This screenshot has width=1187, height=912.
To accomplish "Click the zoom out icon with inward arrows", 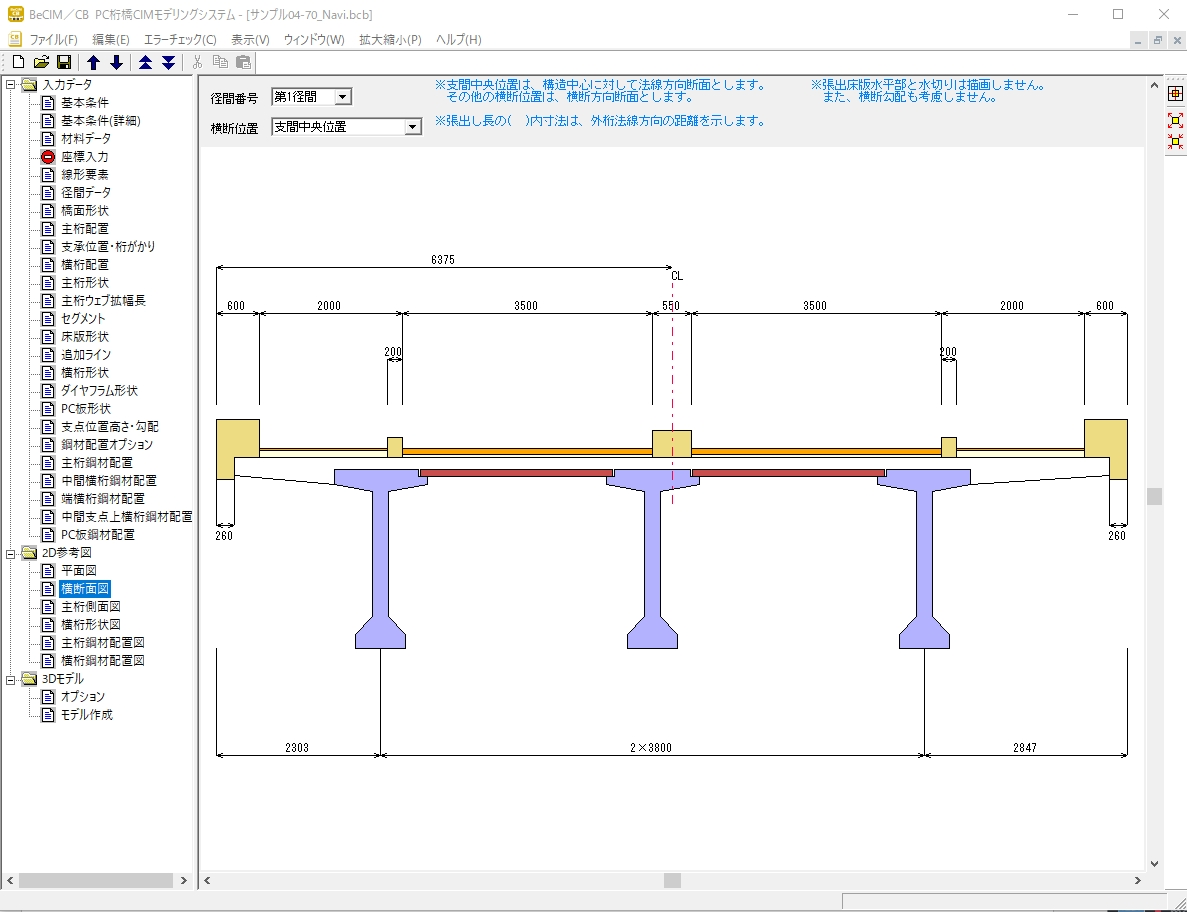I will click(x=1176, y=141).
